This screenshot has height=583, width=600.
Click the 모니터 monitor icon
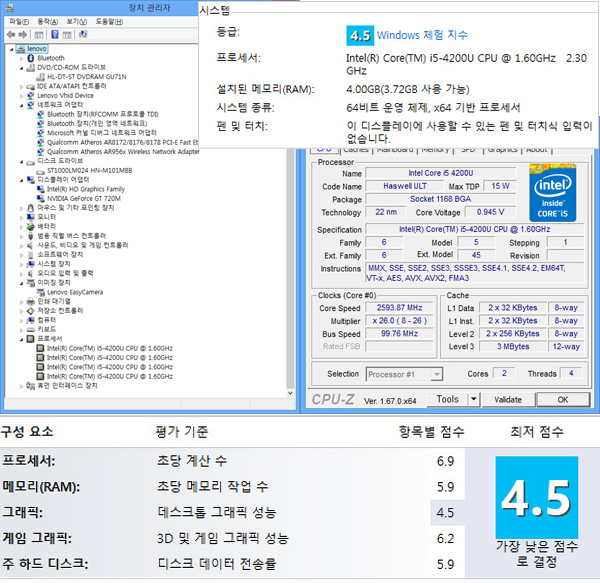point(31,217)
